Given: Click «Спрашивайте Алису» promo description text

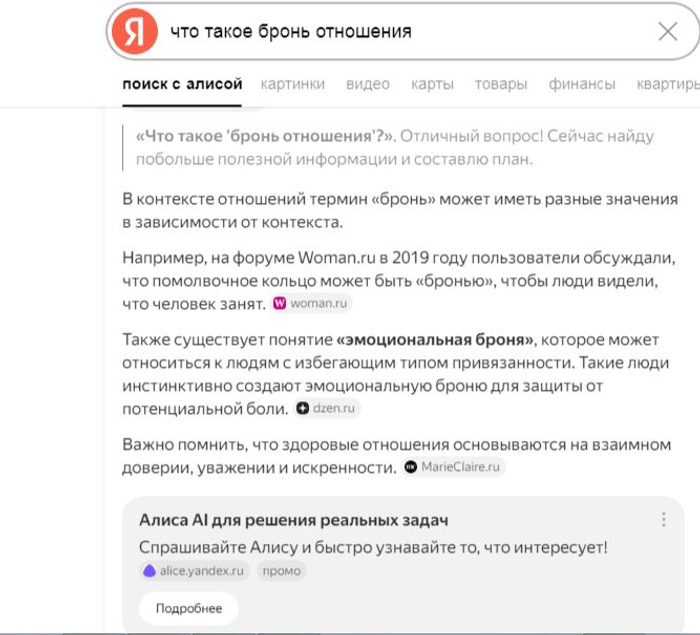Looking at the screenshot, I should (372, 547).
